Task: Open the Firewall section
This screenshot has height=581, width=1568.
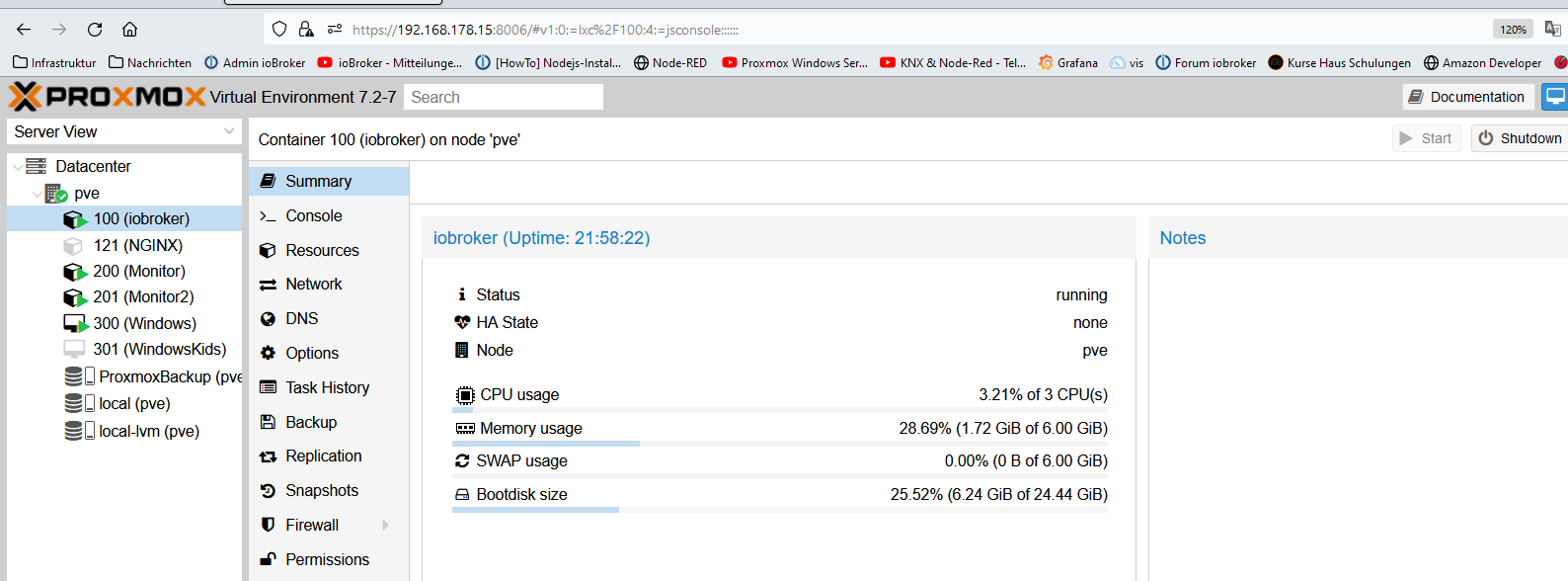Action: pos(329,525)
